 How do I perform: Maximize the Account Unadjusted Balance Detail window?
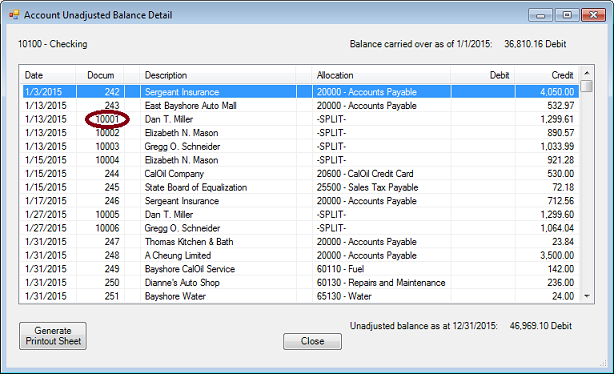coord(567,15)
